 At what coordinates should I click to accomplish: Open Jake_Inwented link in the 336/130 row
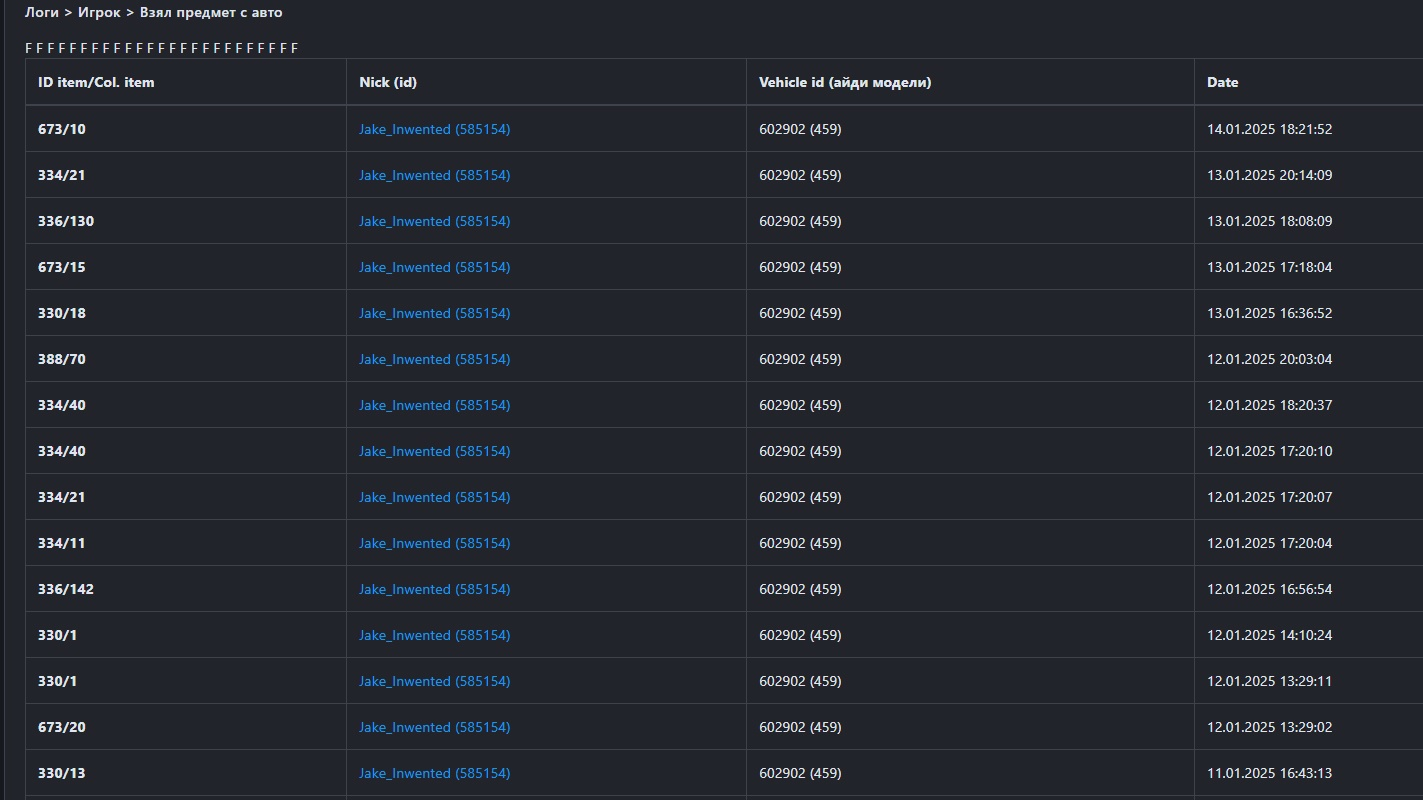pos(434,221)
